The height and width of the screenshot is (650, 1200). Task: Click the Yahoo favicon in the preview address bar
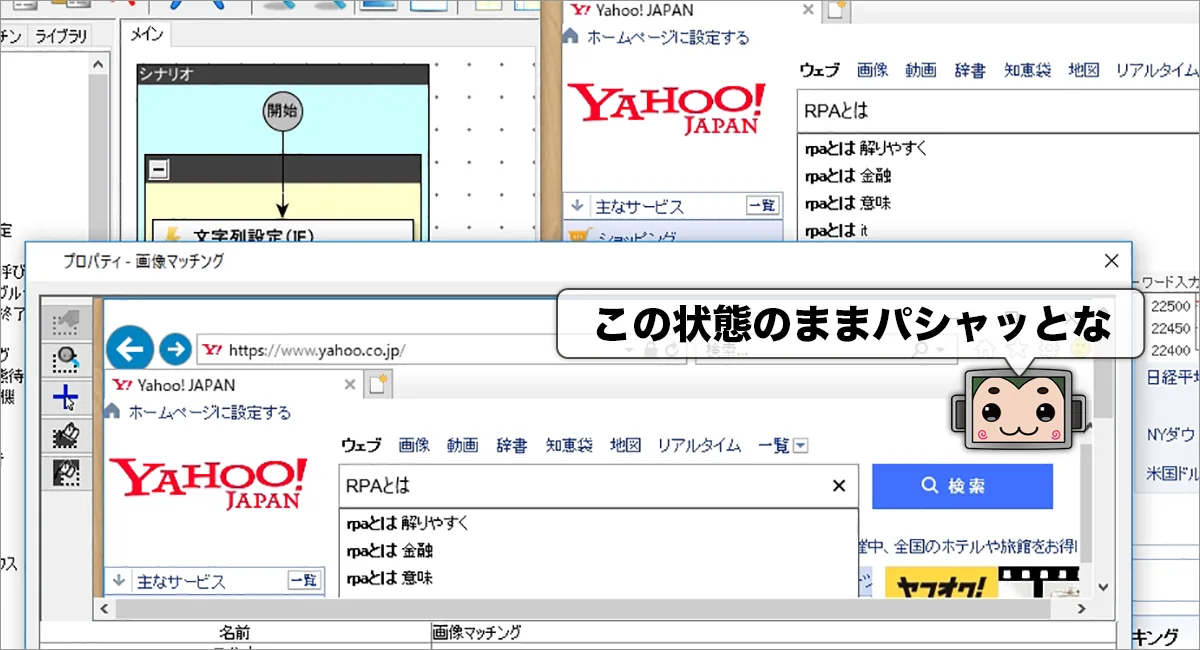tap(212, 350)
